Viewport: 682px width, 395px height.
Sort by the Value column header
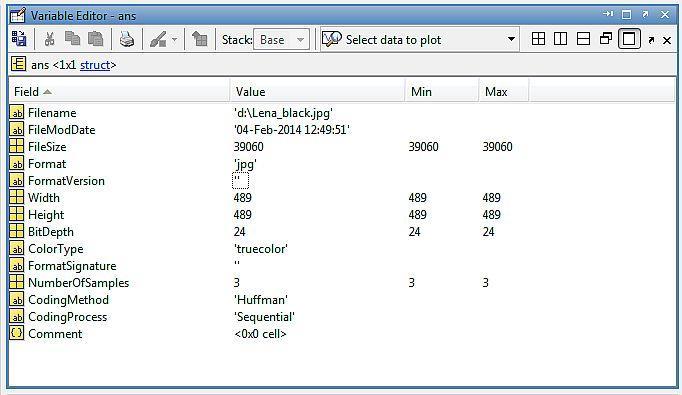318,91
